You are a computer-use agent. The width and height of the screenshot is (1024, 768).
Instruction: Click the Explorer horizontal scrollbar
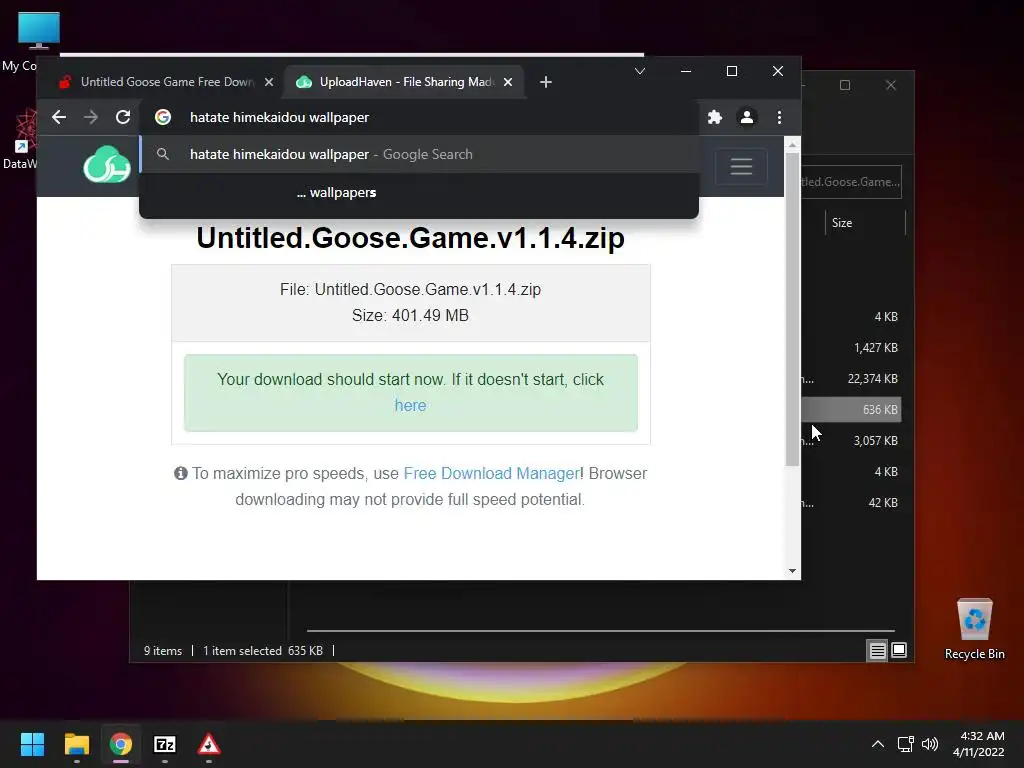[x=600, y=631]
